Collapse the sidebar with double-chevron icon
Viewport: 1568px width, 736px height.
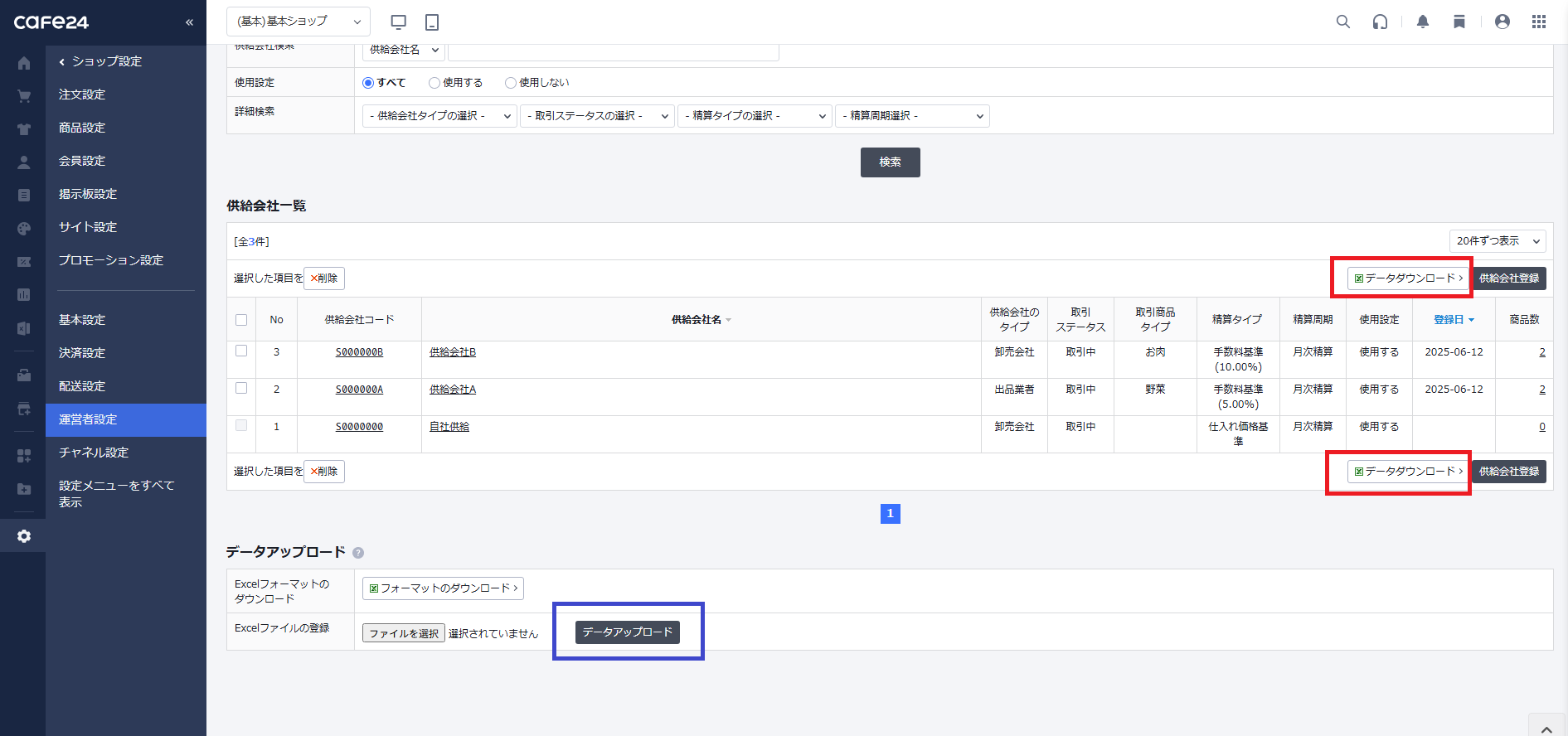pos(189,22)
